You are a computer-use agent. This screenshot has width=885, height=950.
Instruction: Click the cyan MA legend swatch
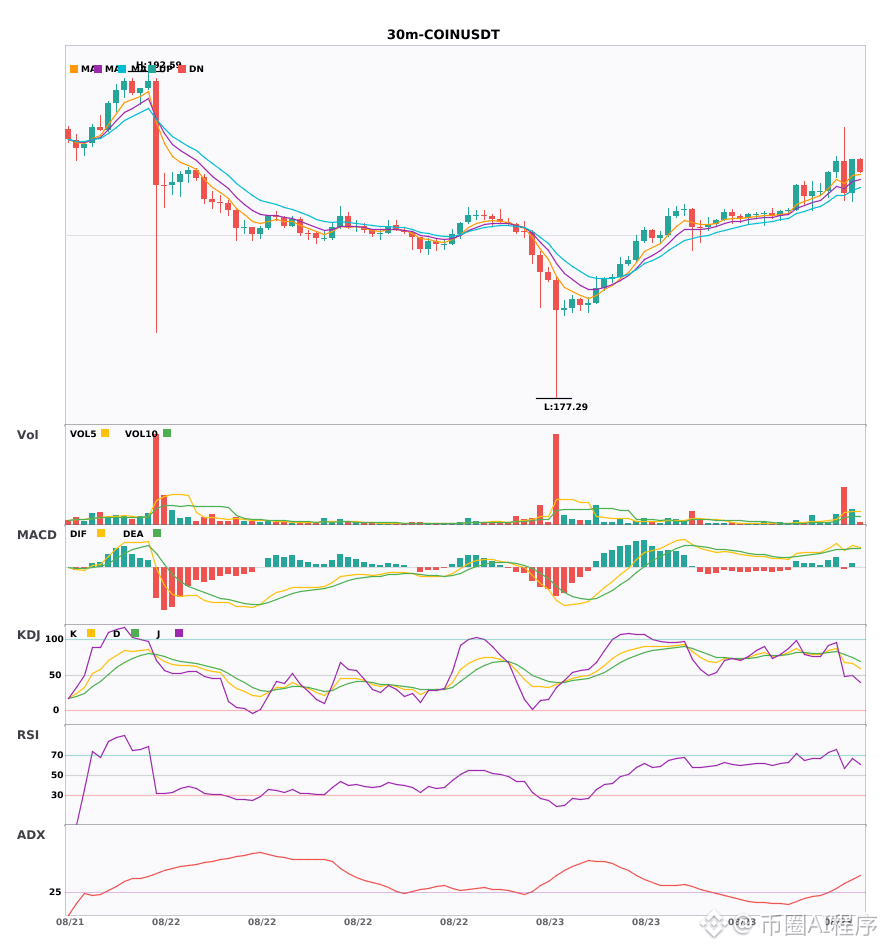[x=122, y=69]
